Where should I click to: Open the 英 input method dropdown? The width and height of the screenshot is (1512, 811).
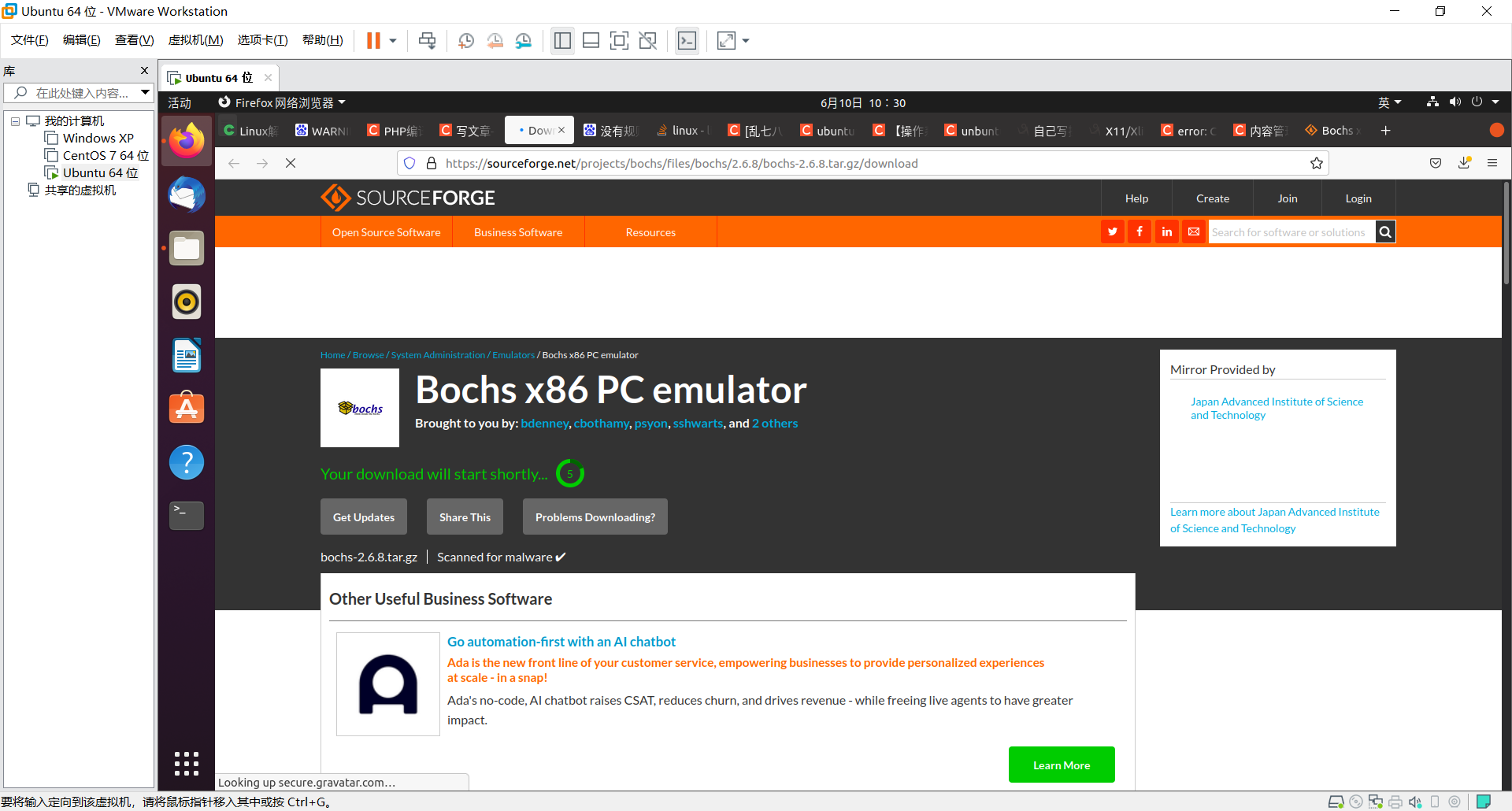coord(1389,103)
